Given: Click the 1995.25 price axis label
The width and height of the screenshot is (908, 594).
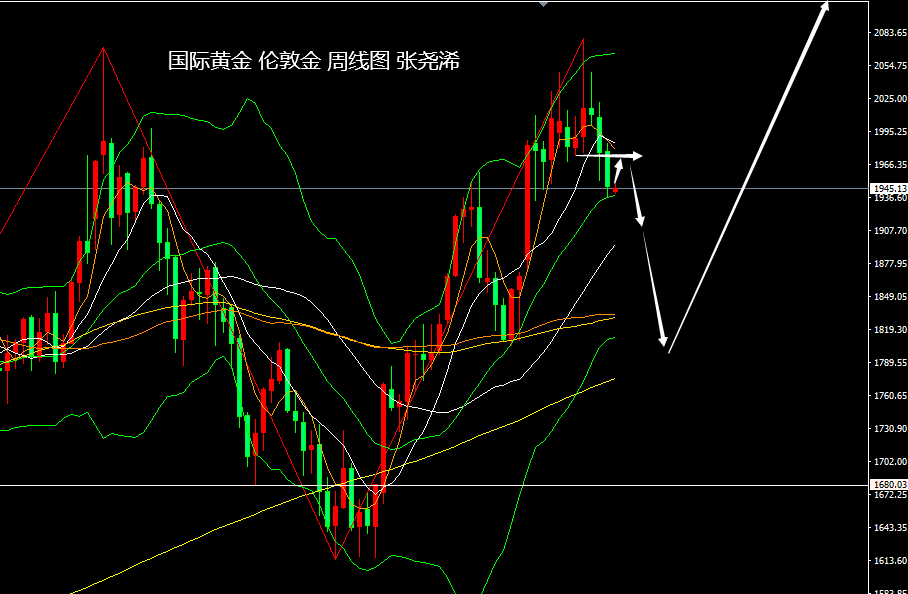Looking at the screenshot, I should (891, 132).
